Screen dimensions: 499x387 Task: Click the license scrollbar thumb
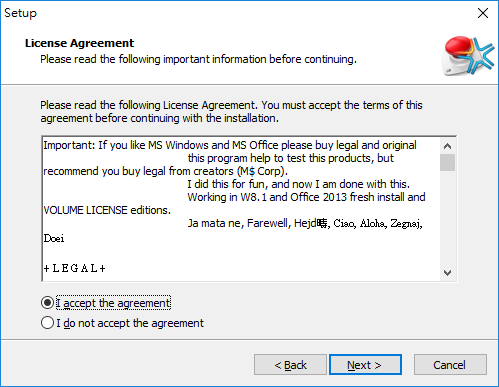(x=447, y=162)
